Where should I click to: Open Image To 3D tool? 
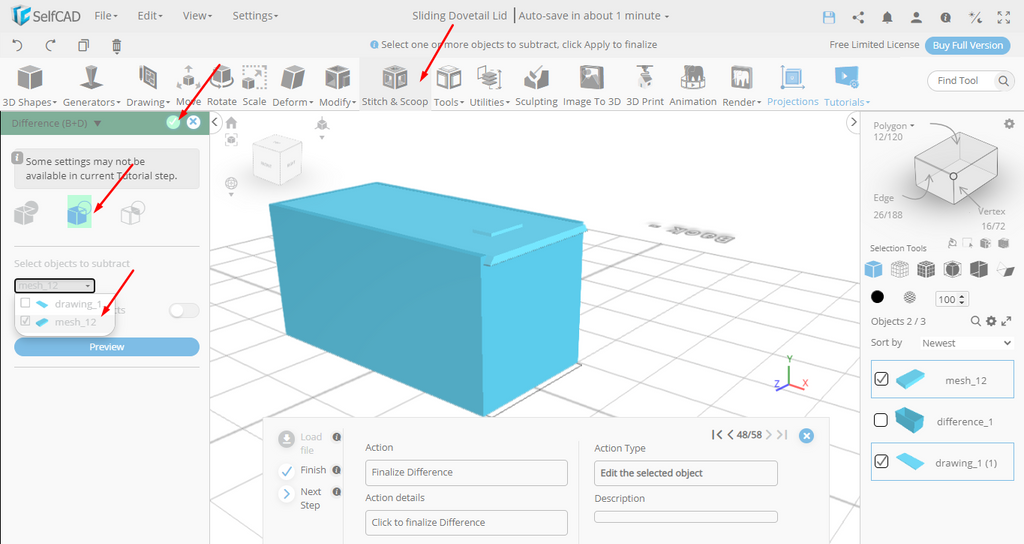tap(592, 86)
